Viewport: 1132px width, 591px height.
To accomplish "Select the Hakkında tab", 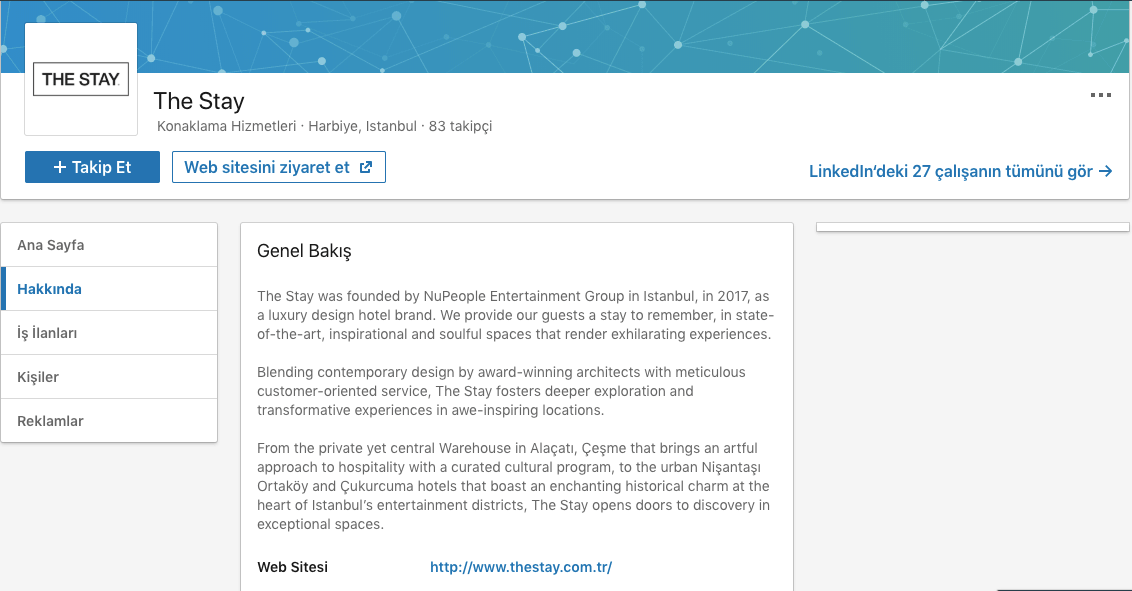I will (109, 289).
